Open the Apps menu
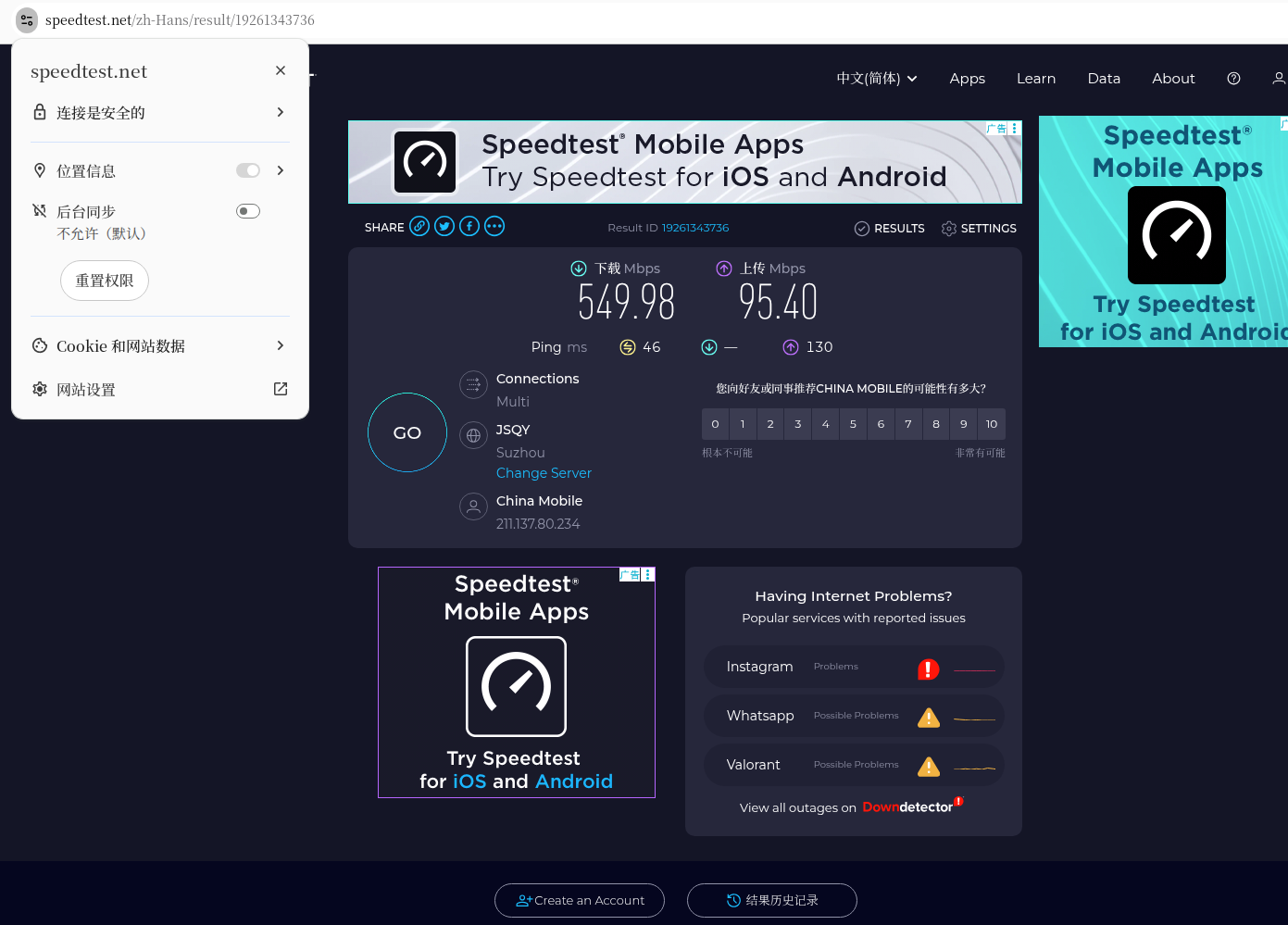 coord(968,79)
